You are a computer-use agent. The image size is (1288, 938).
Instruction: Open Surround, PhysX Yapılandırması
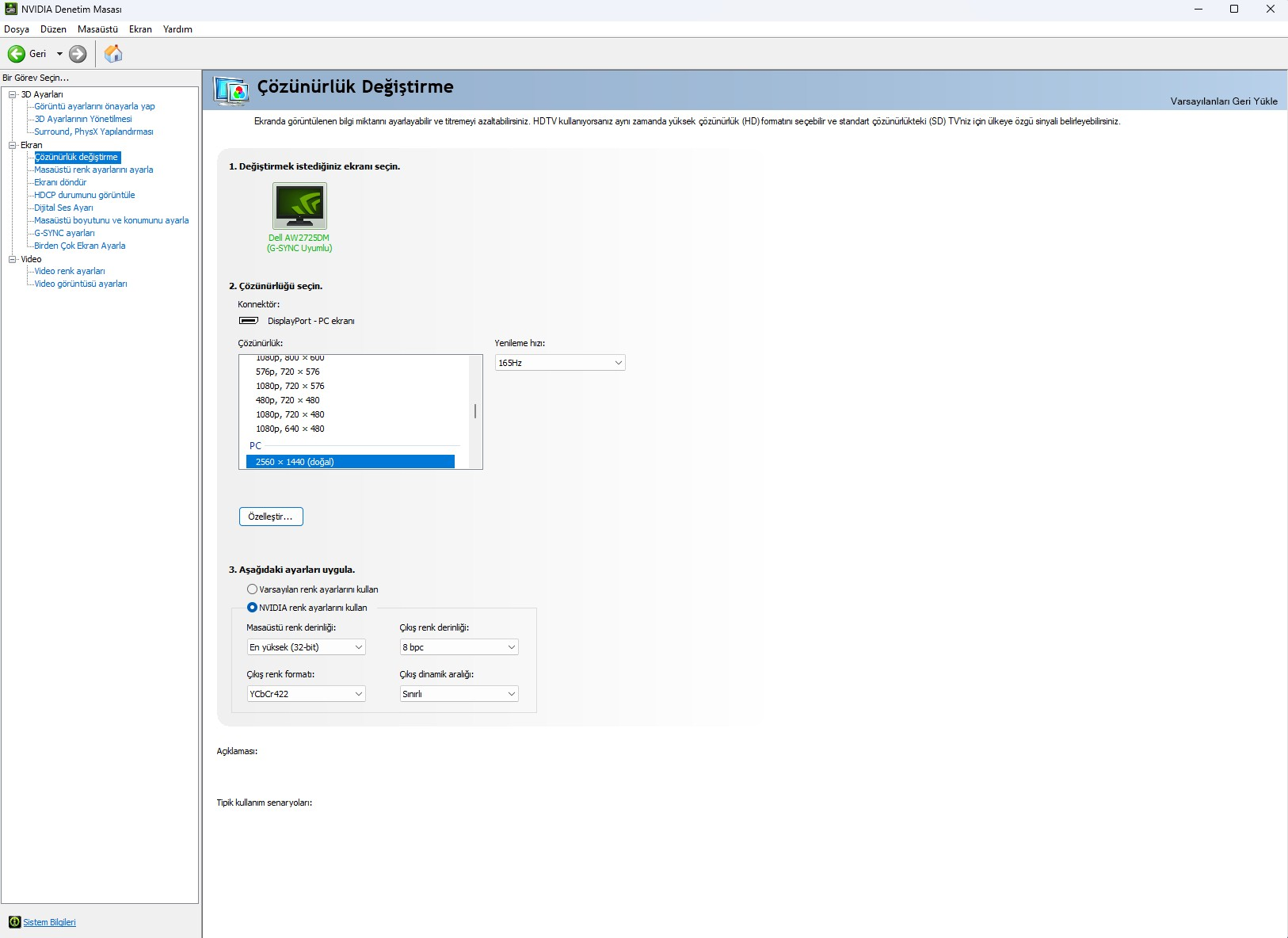(x=93, y=132)
